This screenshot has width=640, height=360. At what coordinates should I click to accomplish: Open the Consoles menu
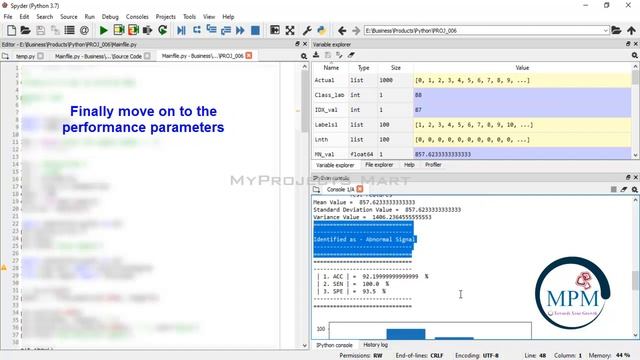[x=137, y=17]
